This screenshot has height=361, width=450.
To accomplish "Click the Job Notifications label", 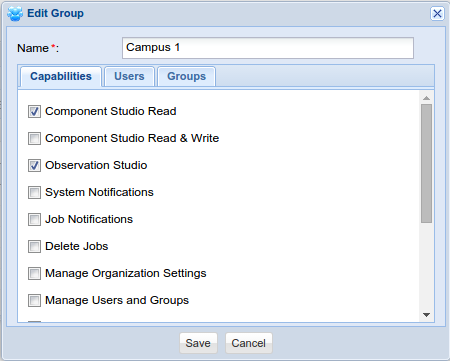I will click(89, 219).
